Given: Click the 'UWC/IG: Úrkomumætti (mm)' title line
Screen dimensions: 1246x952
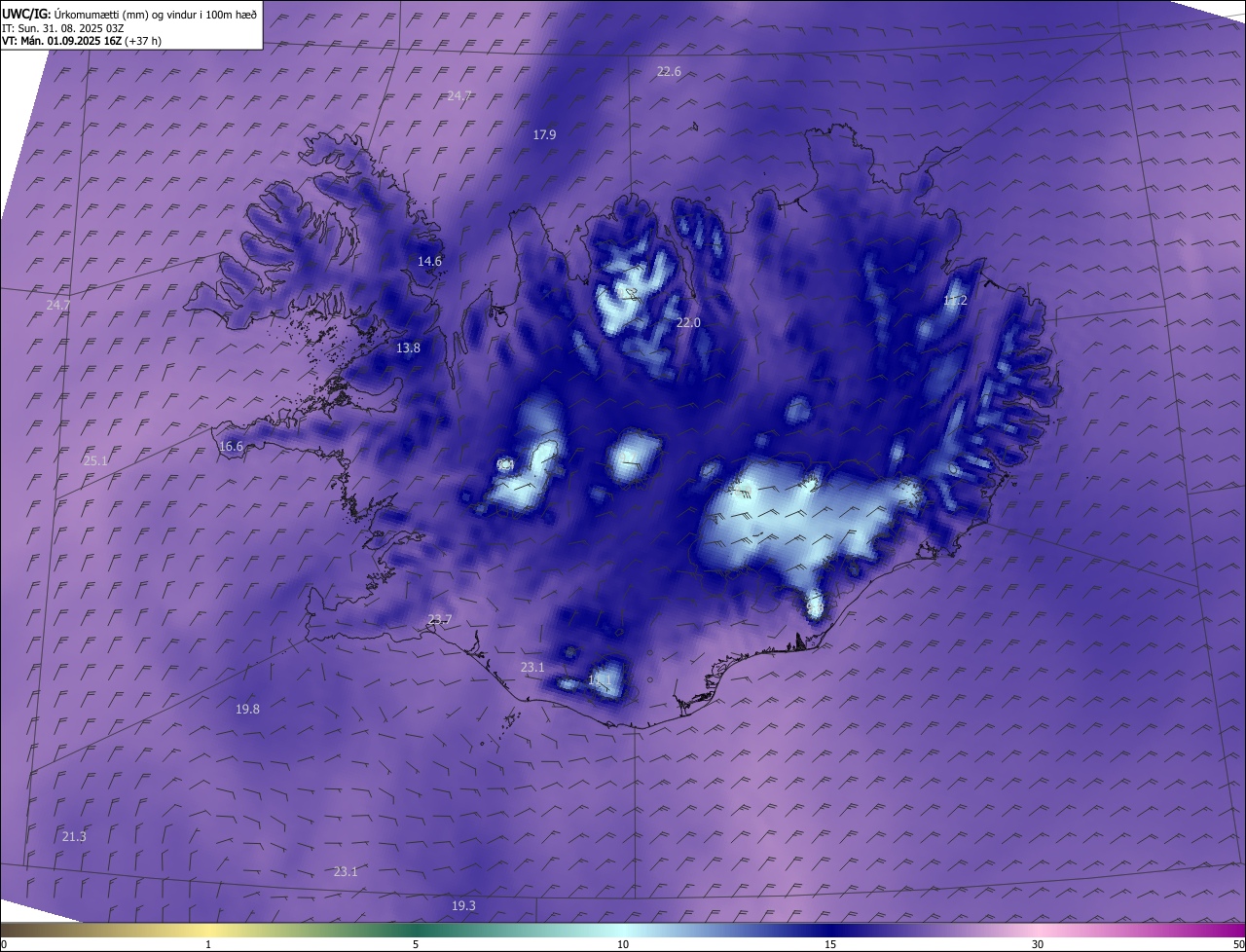Looking at the screenshot, I should click(129, 14).
